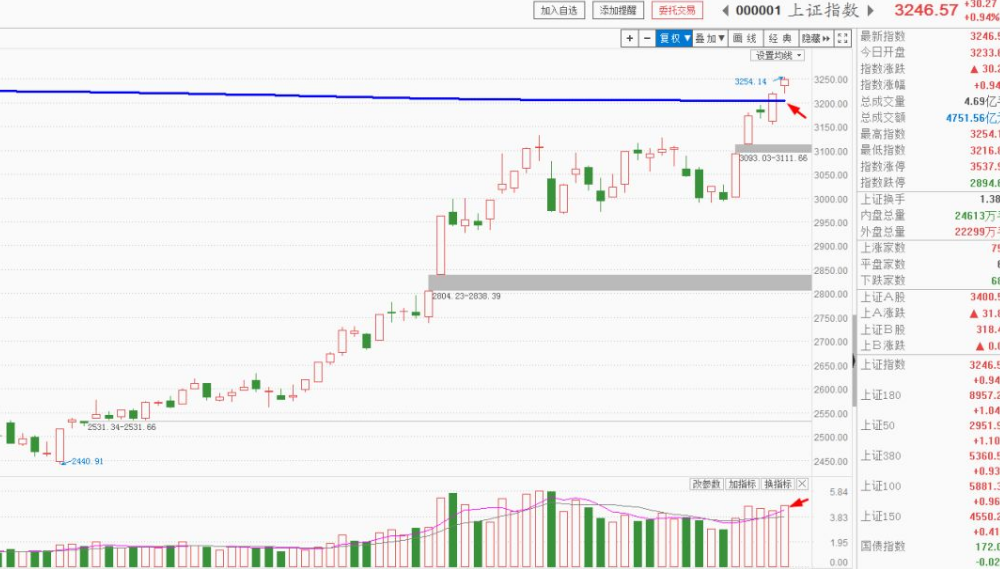The image size is (1000, 569).
Task: Select the 上证A股 row
Action: pyautogui.click(x=929, y=297)
